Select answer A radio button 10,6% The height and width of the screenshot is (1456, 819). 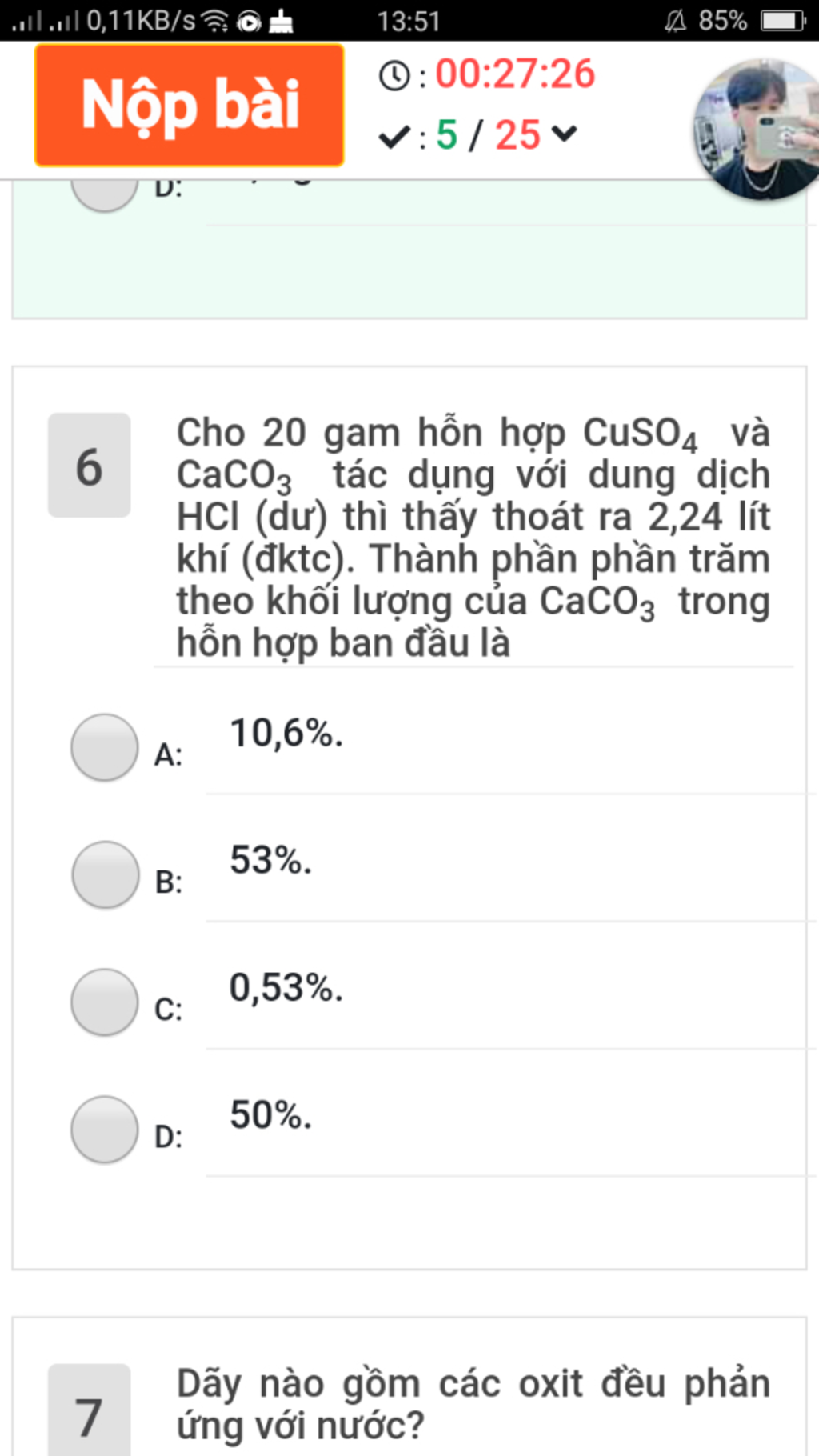105,747
